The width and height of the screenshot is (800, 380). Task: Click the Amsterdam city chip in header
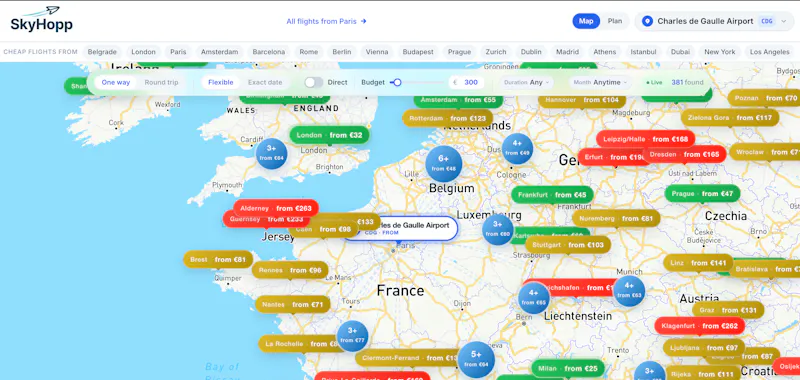[219, 52]
